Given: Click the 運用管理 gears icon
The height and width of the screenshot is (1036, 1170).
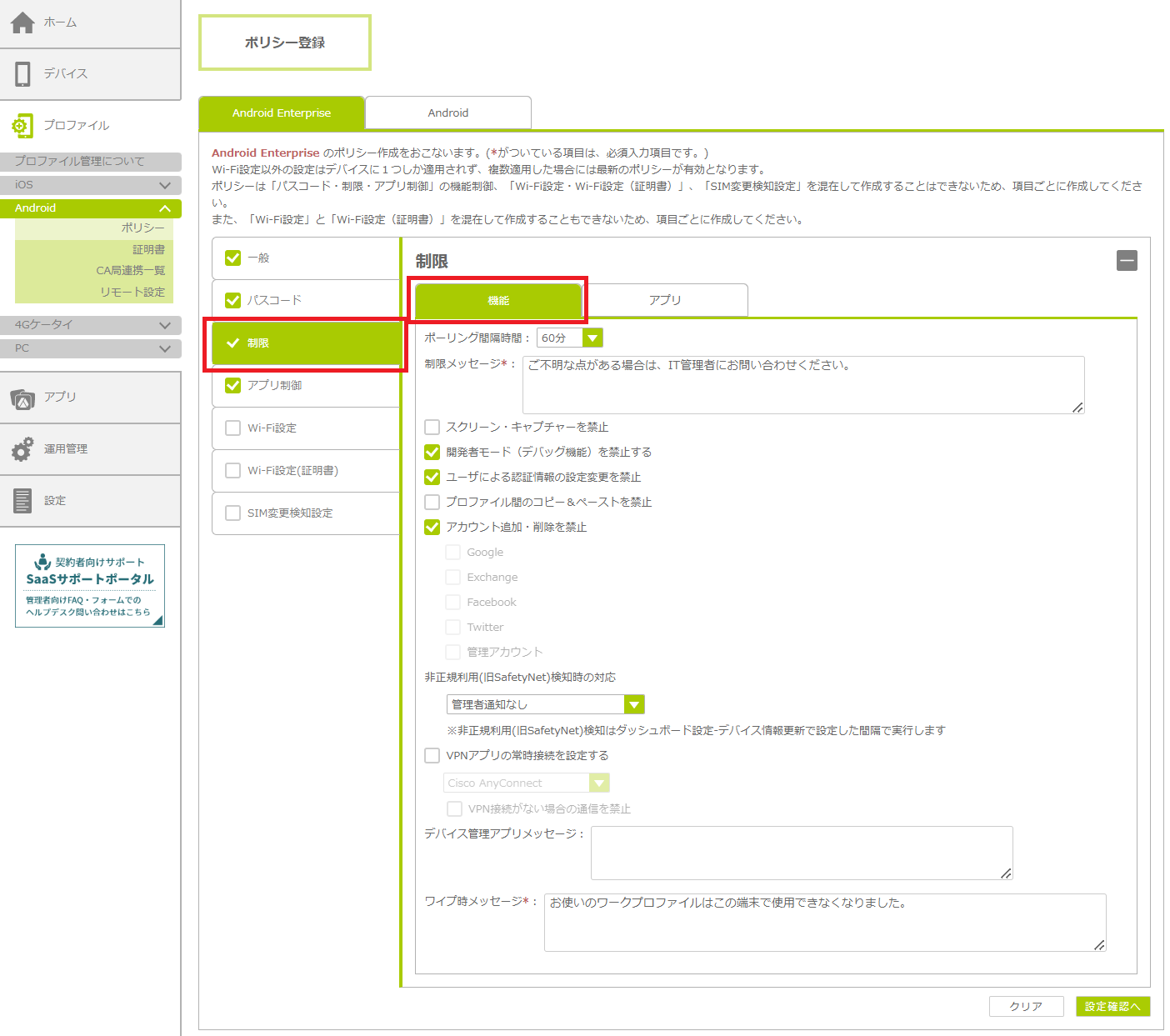Looking at the screenshot, I should click(22, 449).
